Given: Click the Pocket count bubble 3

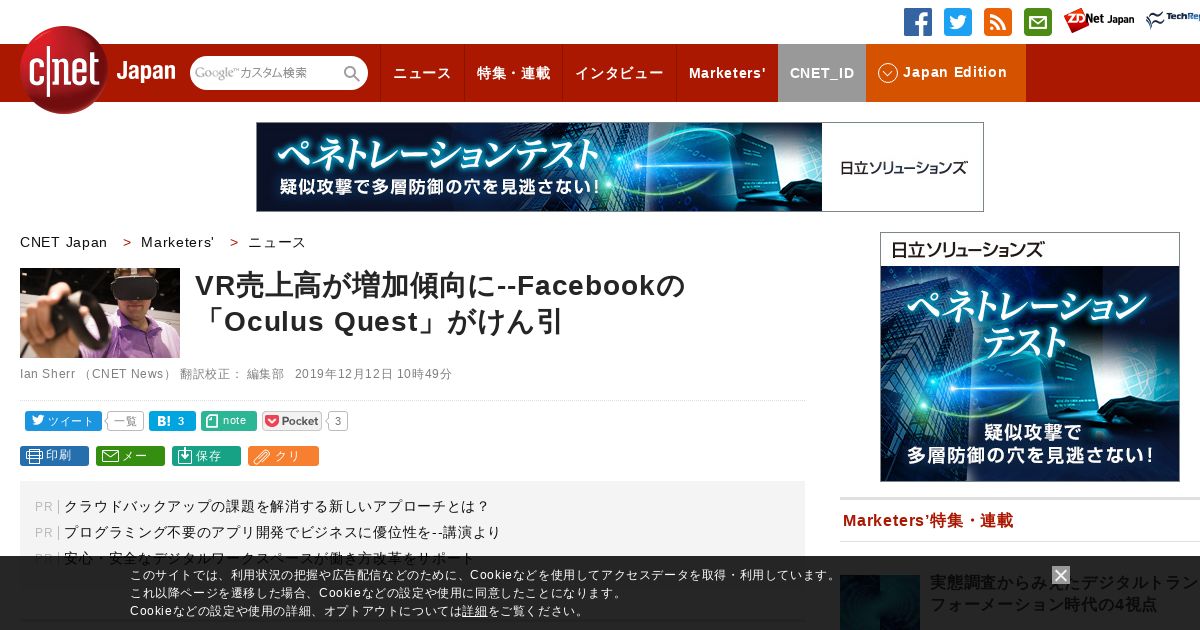Looking at the screenshot, I should [x=338, y=421].
